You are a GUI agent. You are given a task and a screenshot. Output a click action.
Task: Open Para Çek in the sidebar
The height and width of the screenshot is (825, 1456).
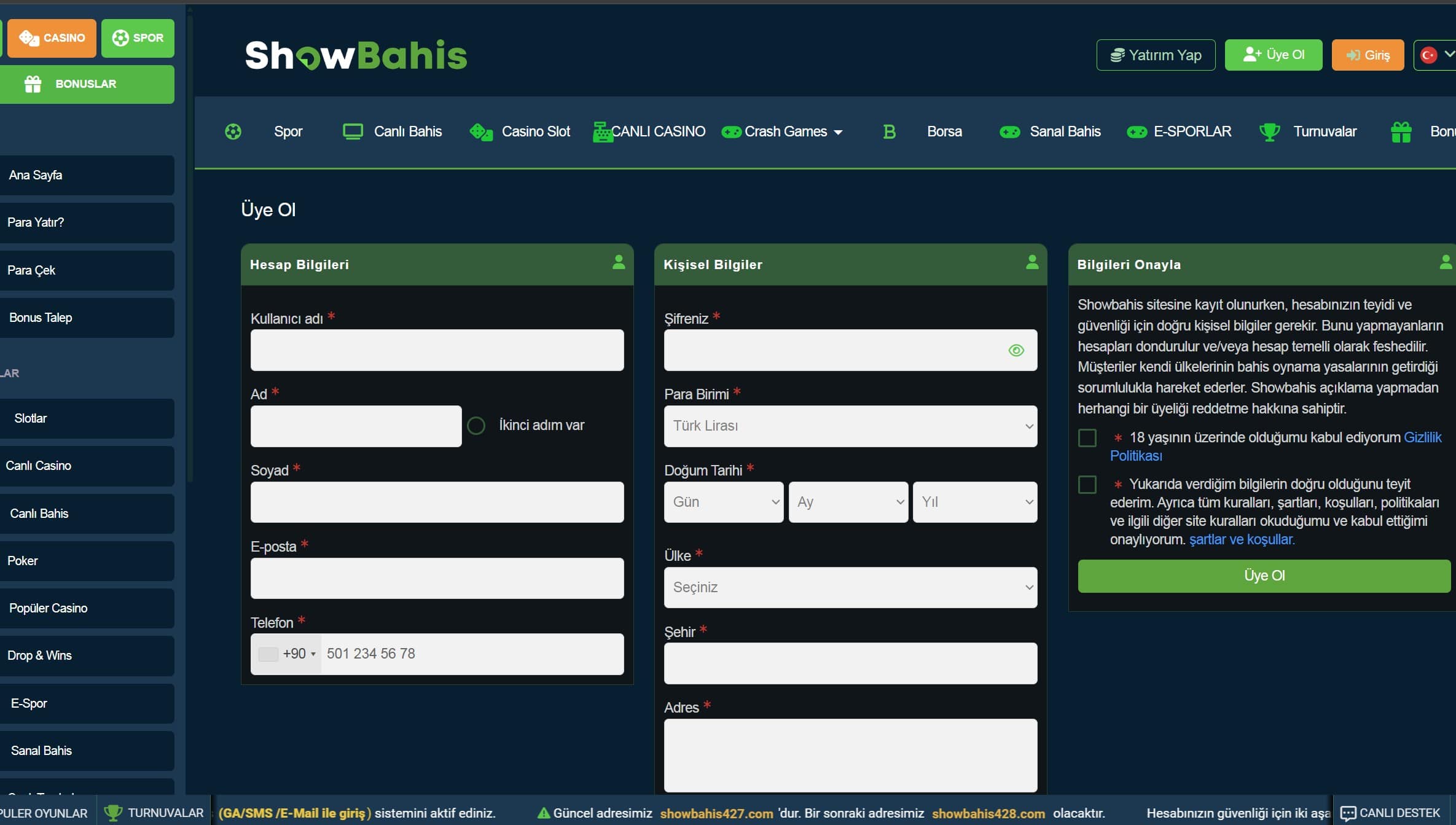pos(87,270)
